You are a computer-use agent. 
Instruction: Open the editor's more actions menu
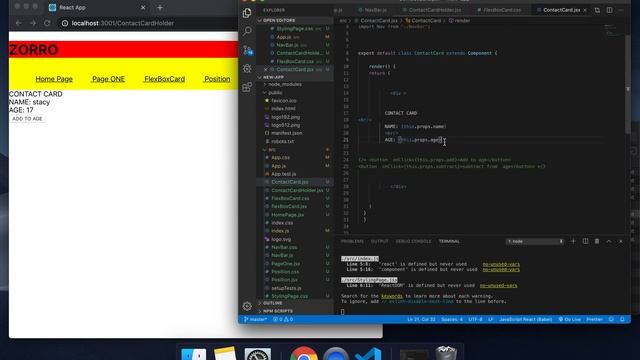point(621,10)
